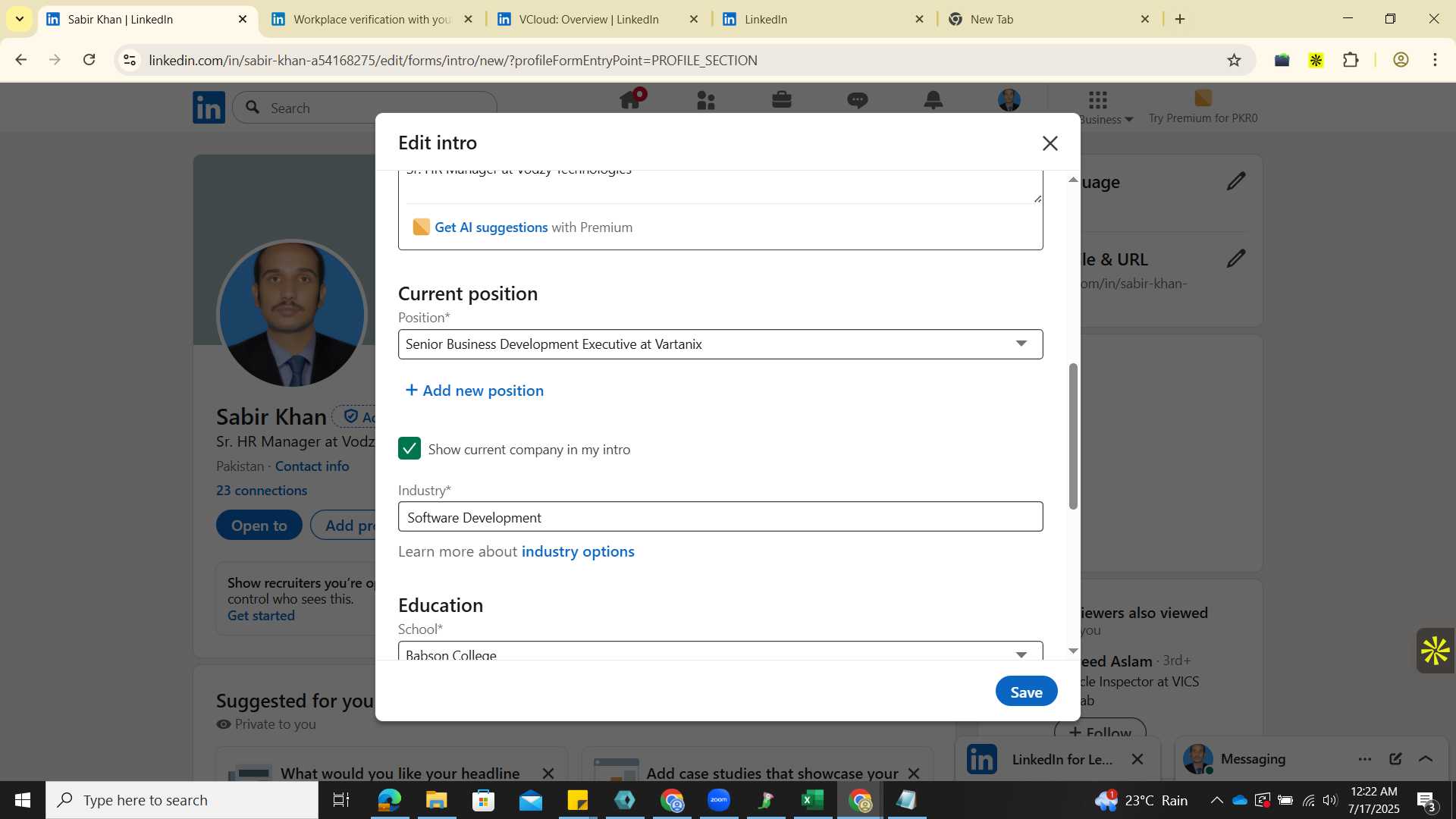
Task: View site information icon in address bar
Action: click(x=130, y=60)
